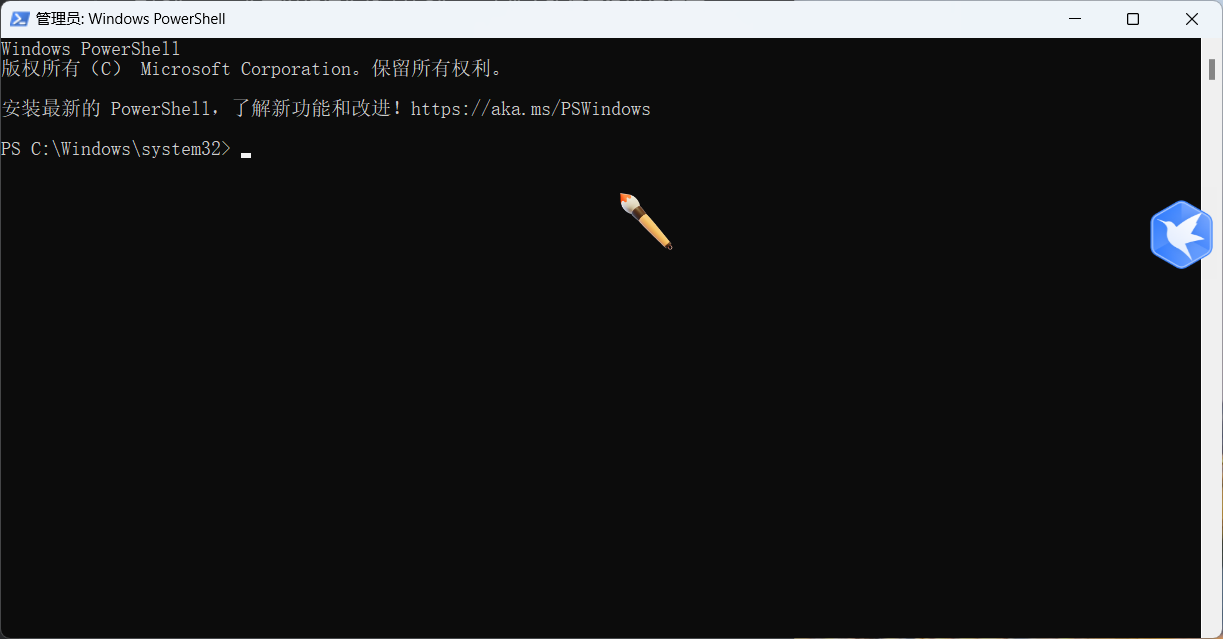Close the administrator PowerShell window
The height and width of the screenshot is (639, 1223).
(x=1192, y=19)
